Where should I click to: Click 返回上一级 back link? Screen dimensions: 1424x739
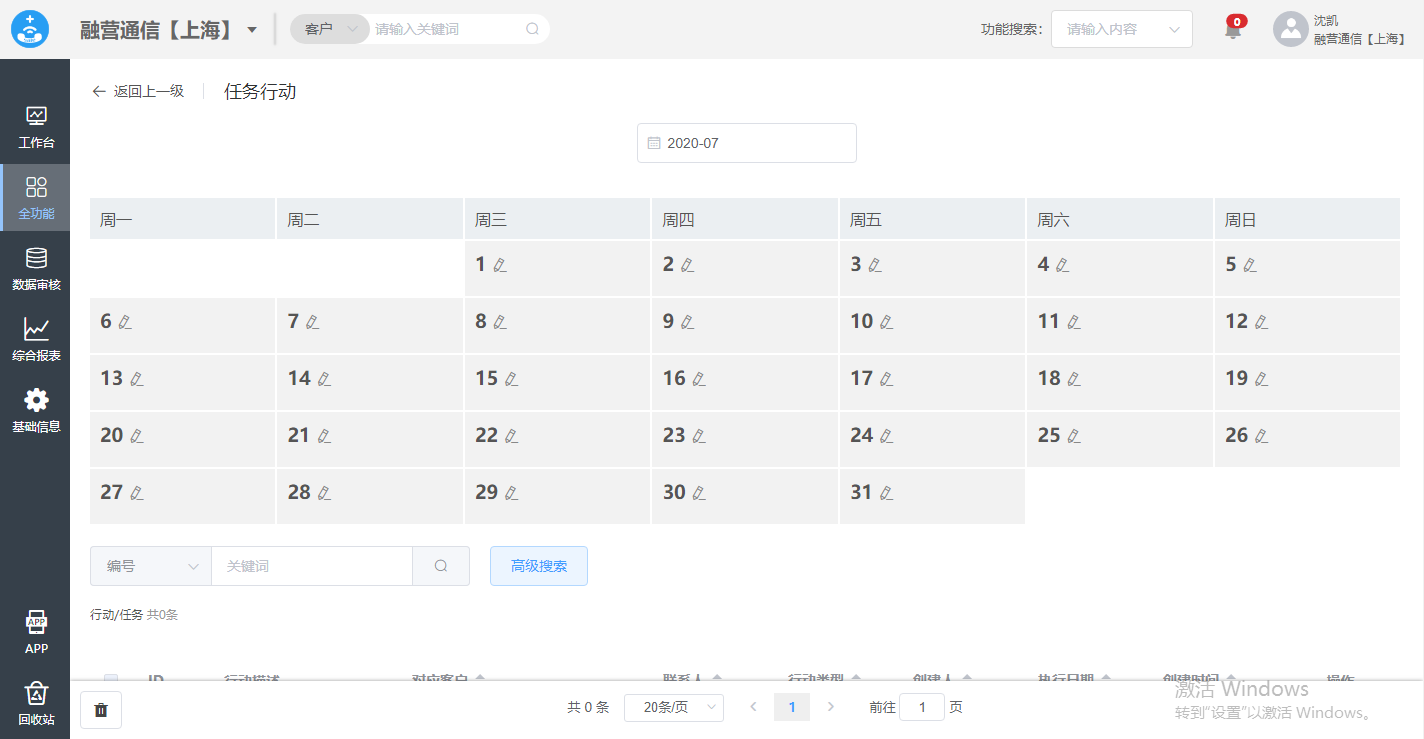coord(139,91)
